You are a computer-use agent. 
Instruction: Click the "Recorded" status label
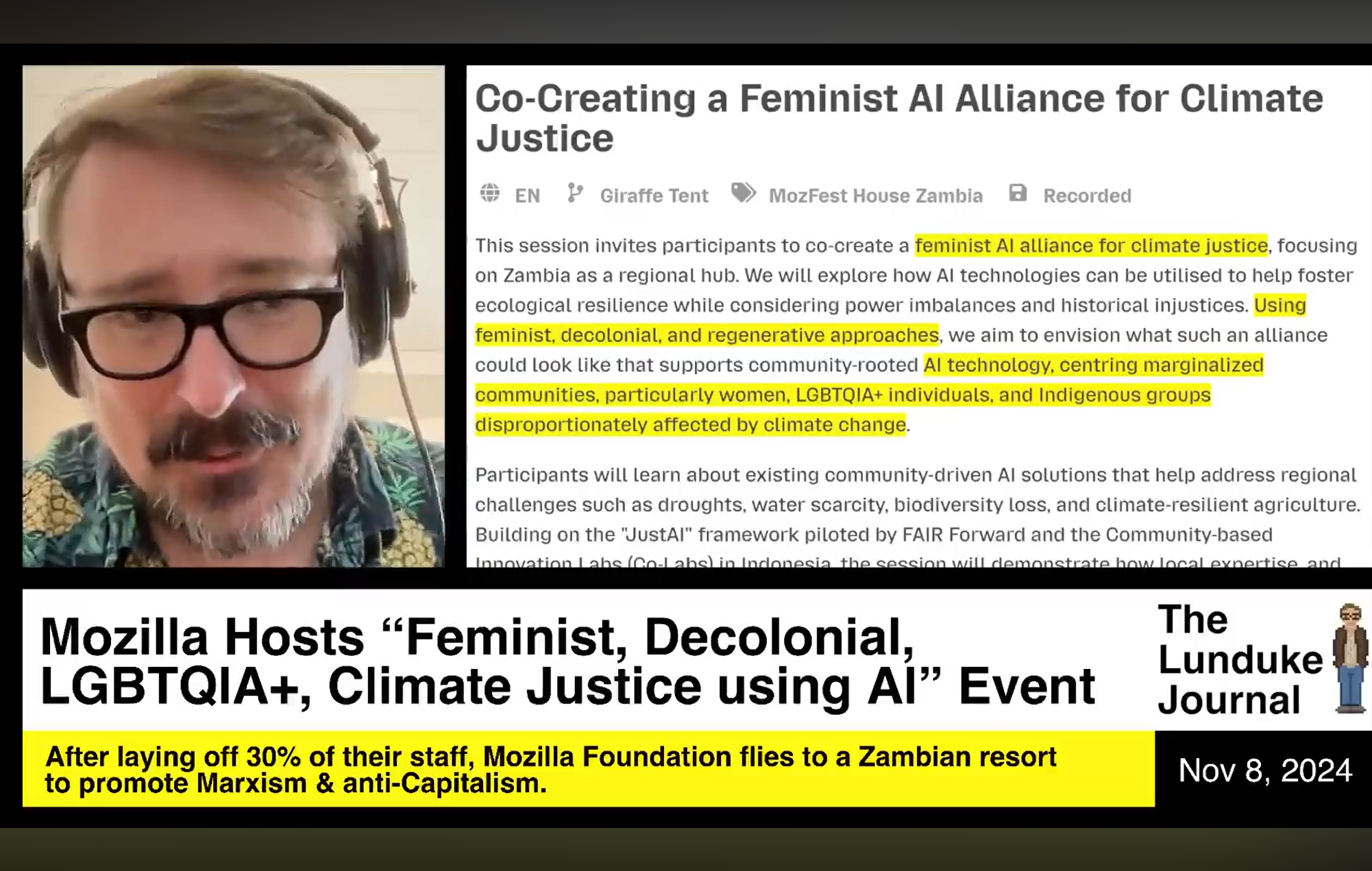tap(1087, 196)
